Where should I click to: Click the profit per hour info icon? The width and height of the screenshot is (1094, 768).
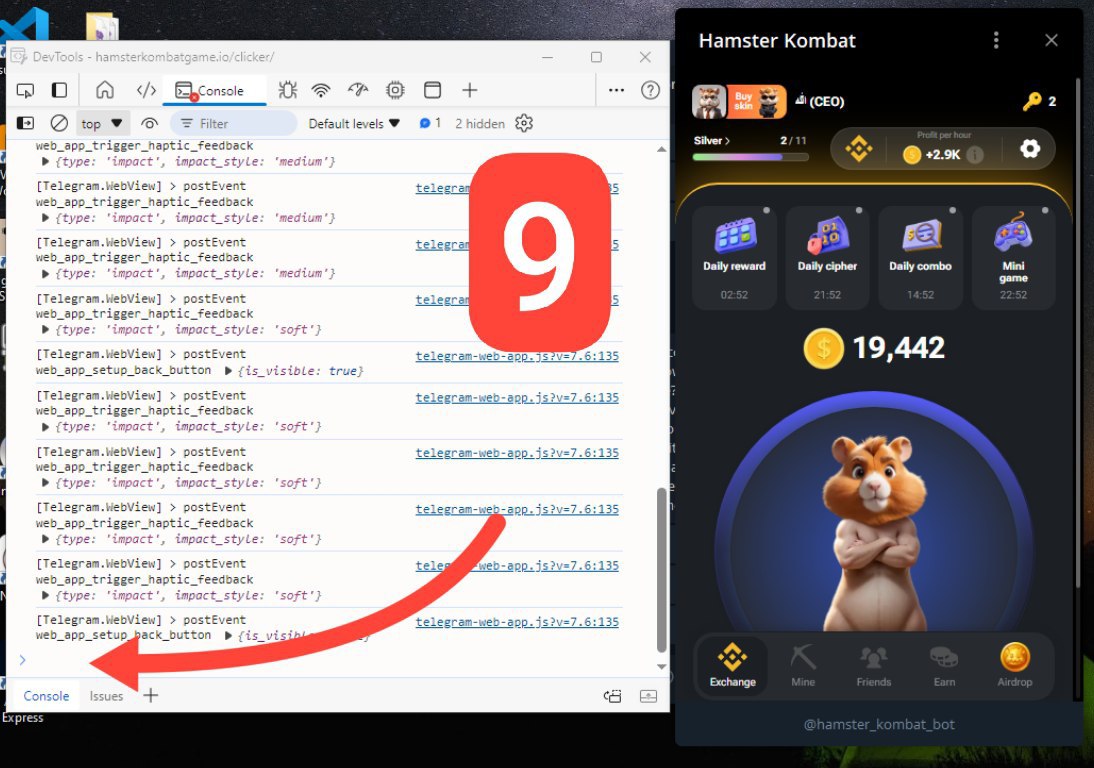975,155
